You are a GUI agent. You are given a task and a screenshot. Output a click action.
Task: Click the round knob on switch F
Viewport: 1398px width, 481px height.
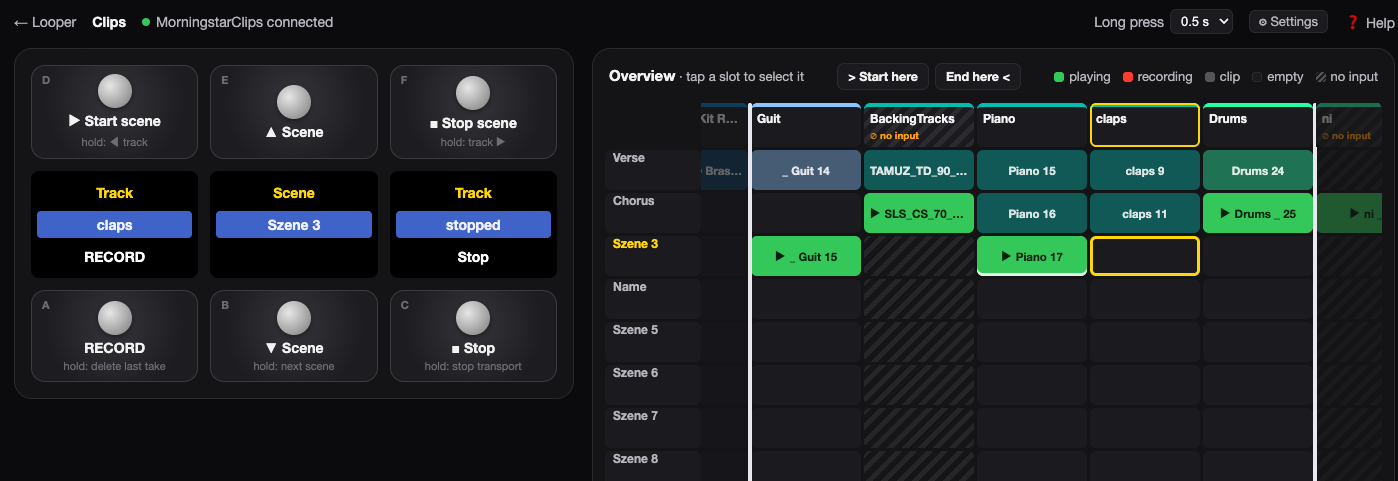point(473,93)
